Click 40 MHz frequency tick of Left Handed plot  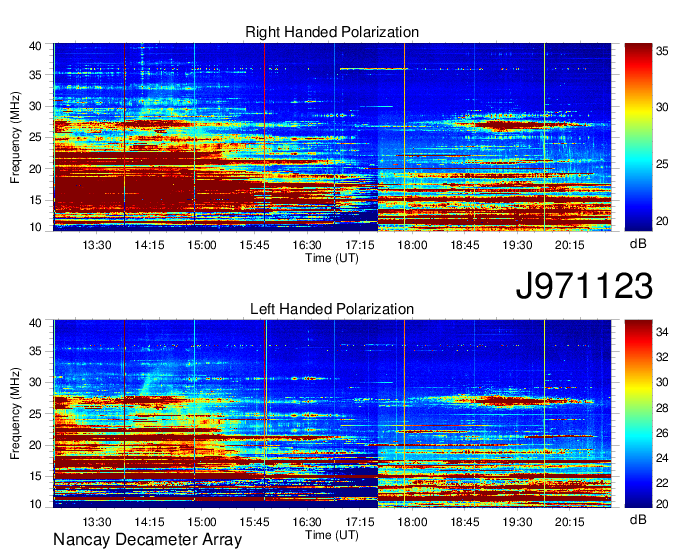[x=35, y=323]
